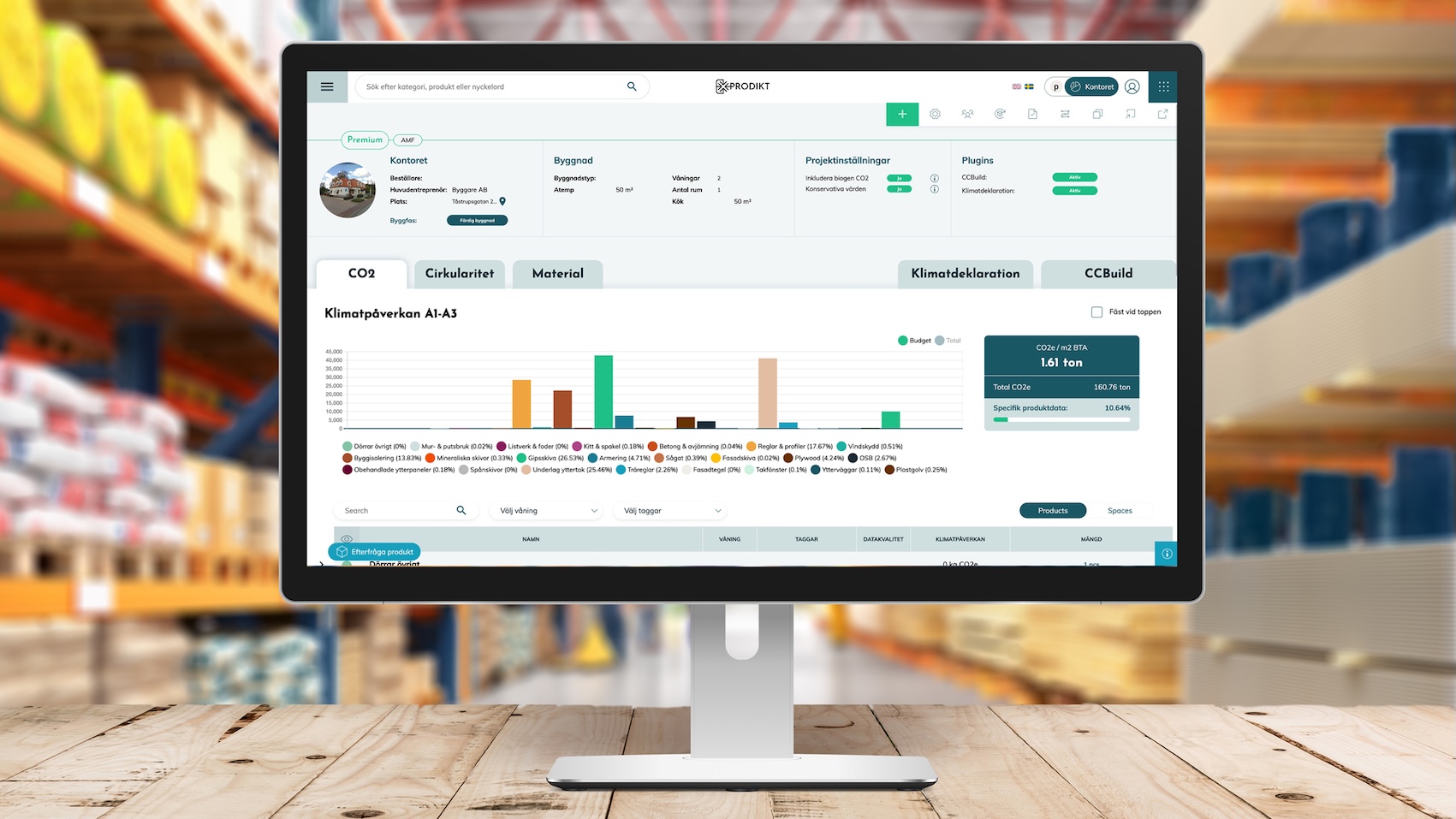
Task: Switch language to English flag
Action: point(1017,86)
